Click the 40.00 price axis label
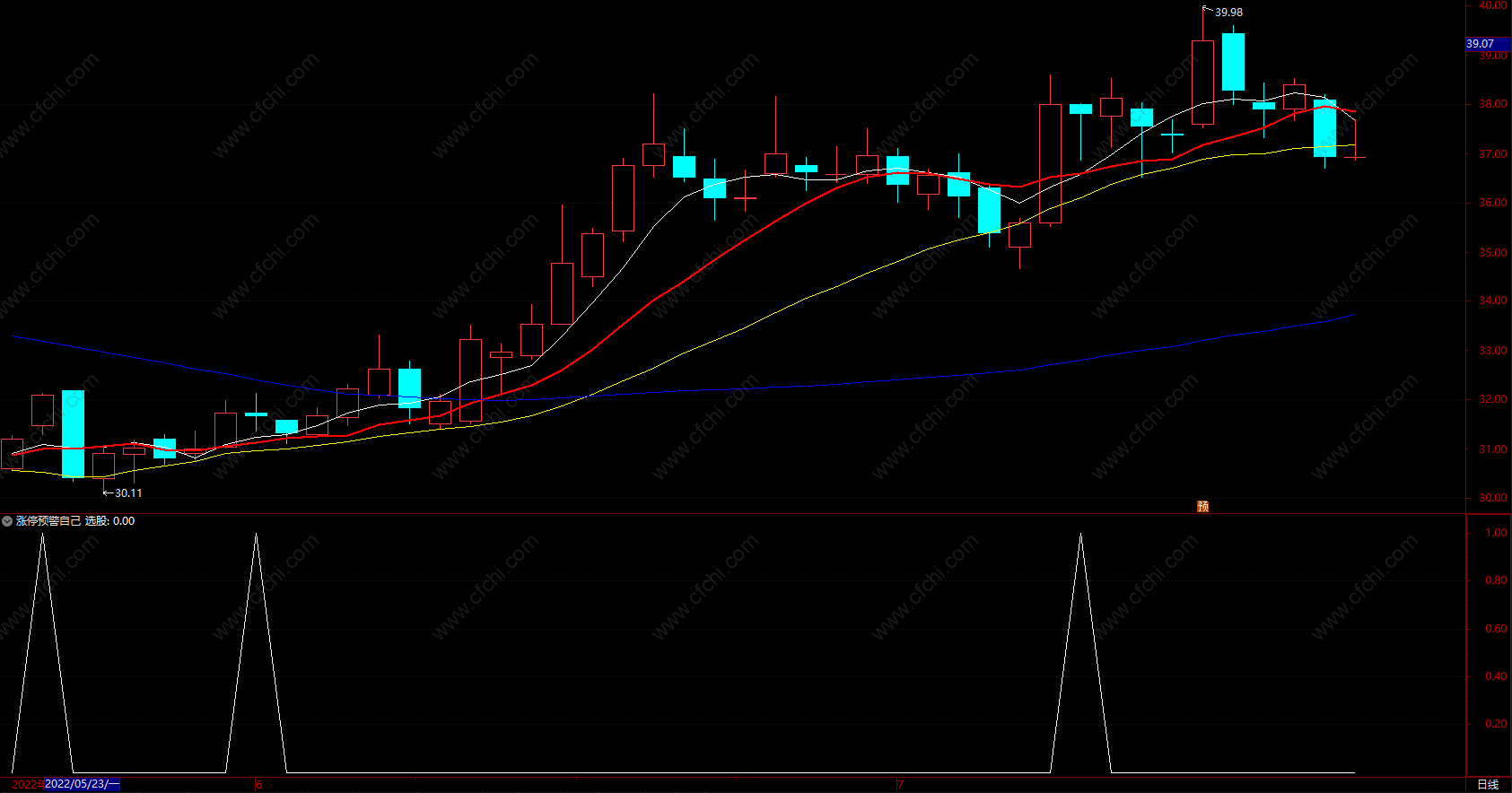1512x793 pixels. (x=1493, y=5)
